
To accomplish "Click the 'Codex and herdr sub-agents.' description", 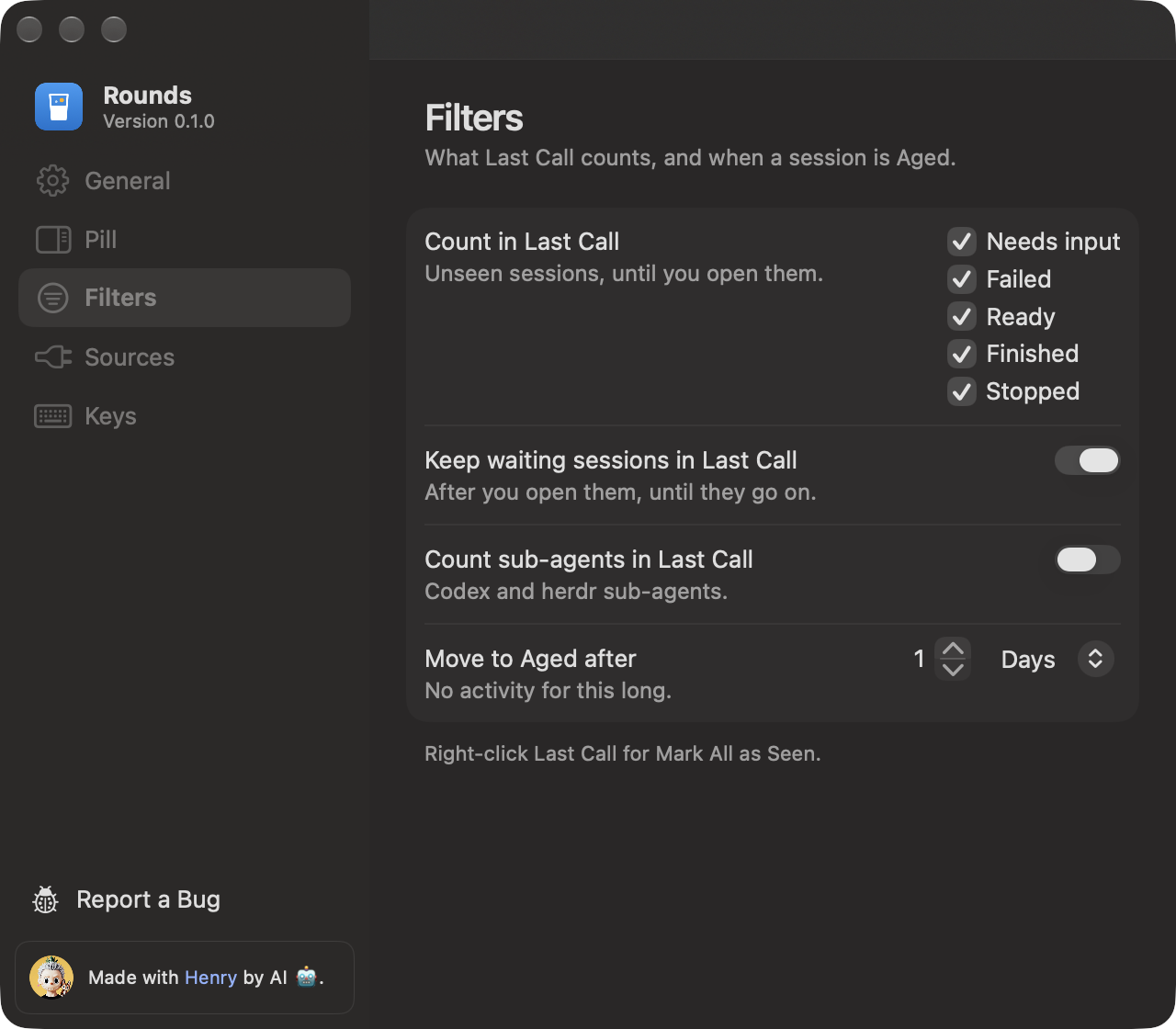I will click(x=576, y=592).
